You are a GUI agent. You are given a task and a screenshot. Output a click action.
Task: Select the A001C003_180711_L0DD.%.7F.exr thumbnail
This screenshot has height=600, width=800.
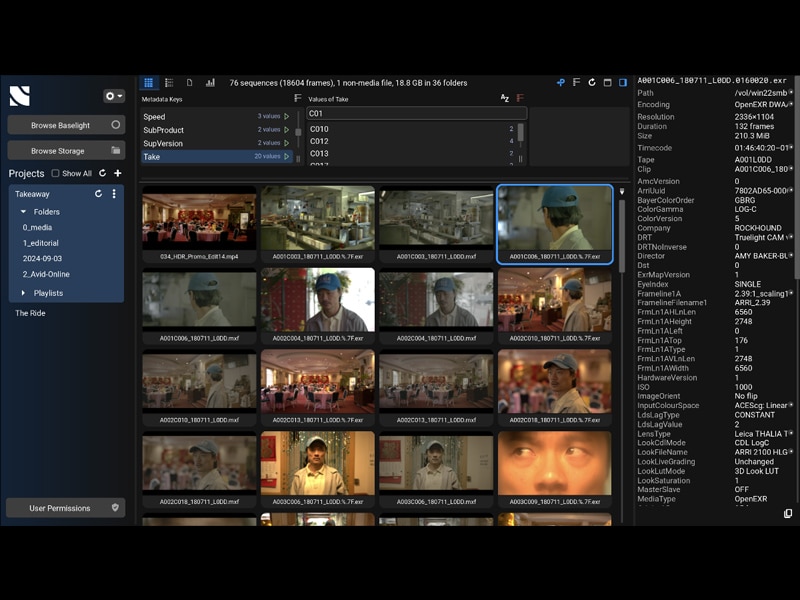pos(318,224)
